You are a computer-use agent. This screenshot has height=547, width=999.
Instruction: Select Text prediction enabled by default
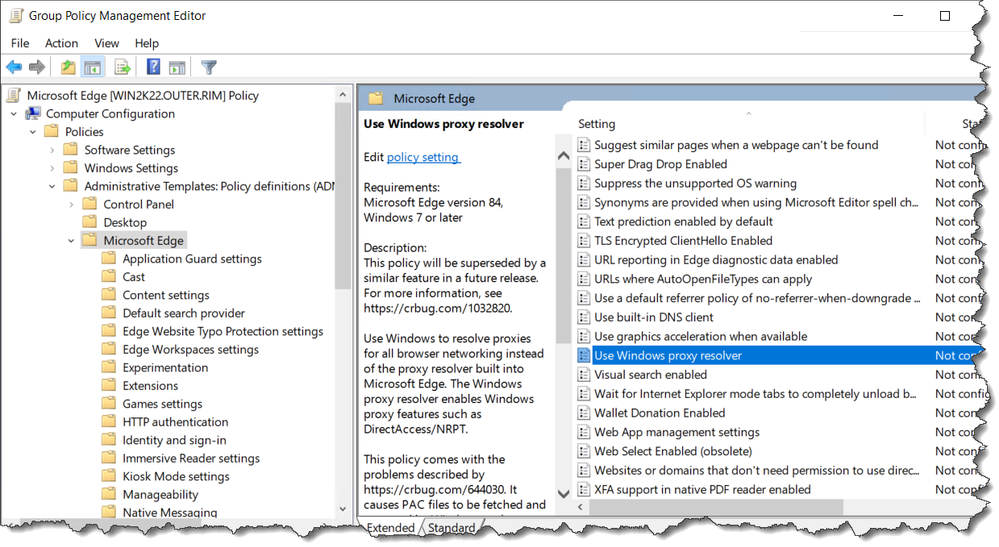click(683, 222)
